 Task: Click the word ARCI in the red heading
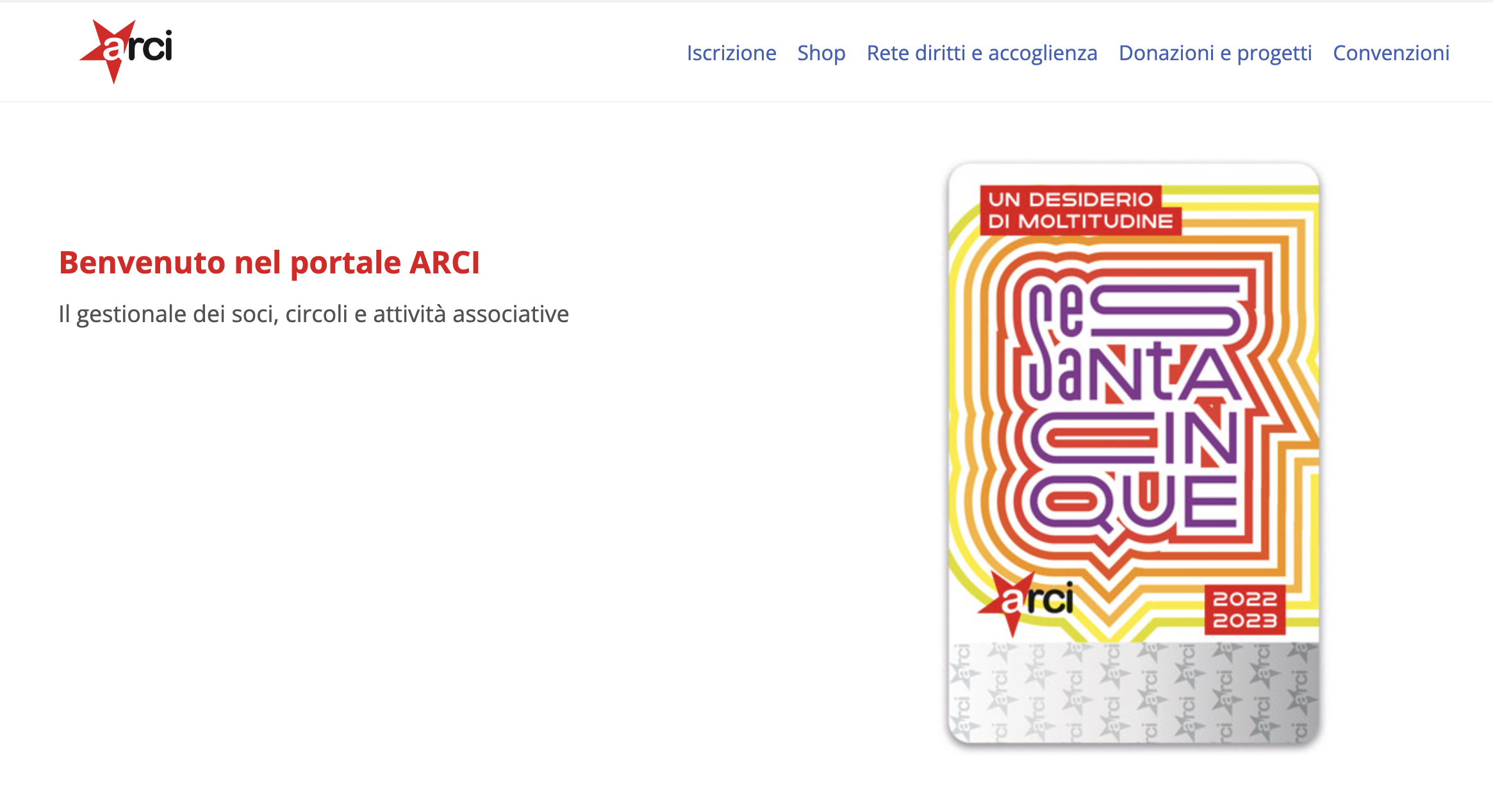[x=445, y=263]
